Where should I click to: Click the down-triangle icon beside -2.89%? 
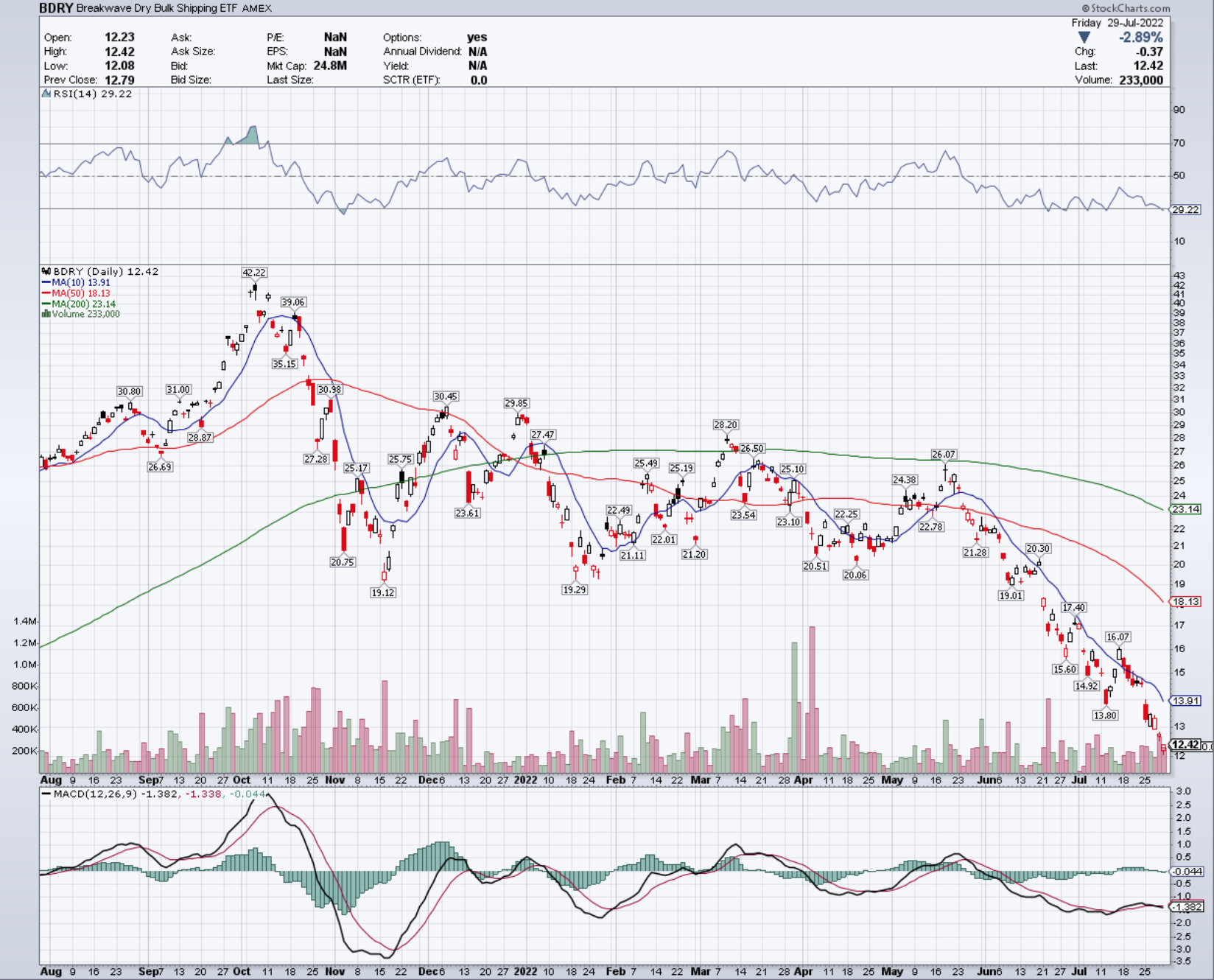(x=1084, y=38)
